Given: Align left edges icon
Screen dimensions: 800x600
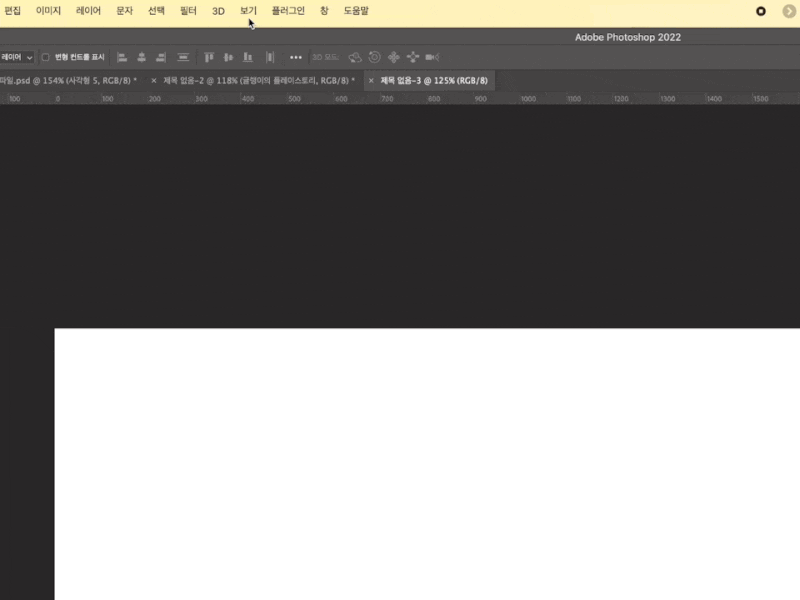Looking at the screenshot, I should tap(122, 57).
